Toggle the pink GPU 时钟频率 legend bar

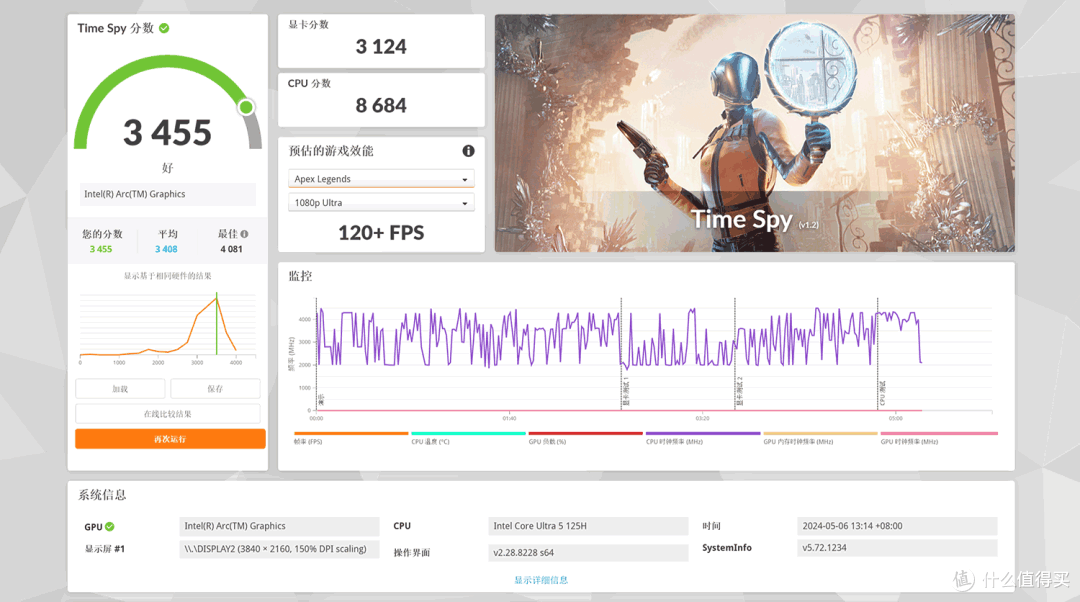(939, 433)
